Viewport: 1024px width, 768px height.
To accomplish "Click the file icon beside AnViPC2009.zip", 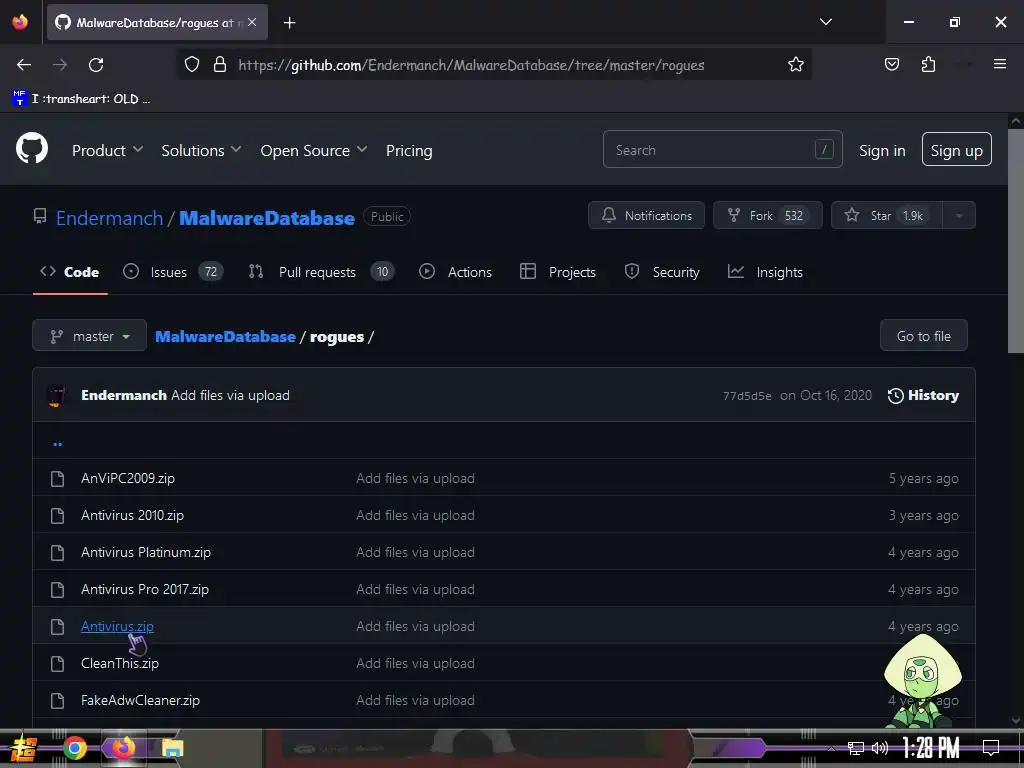I will click(57, 479).
